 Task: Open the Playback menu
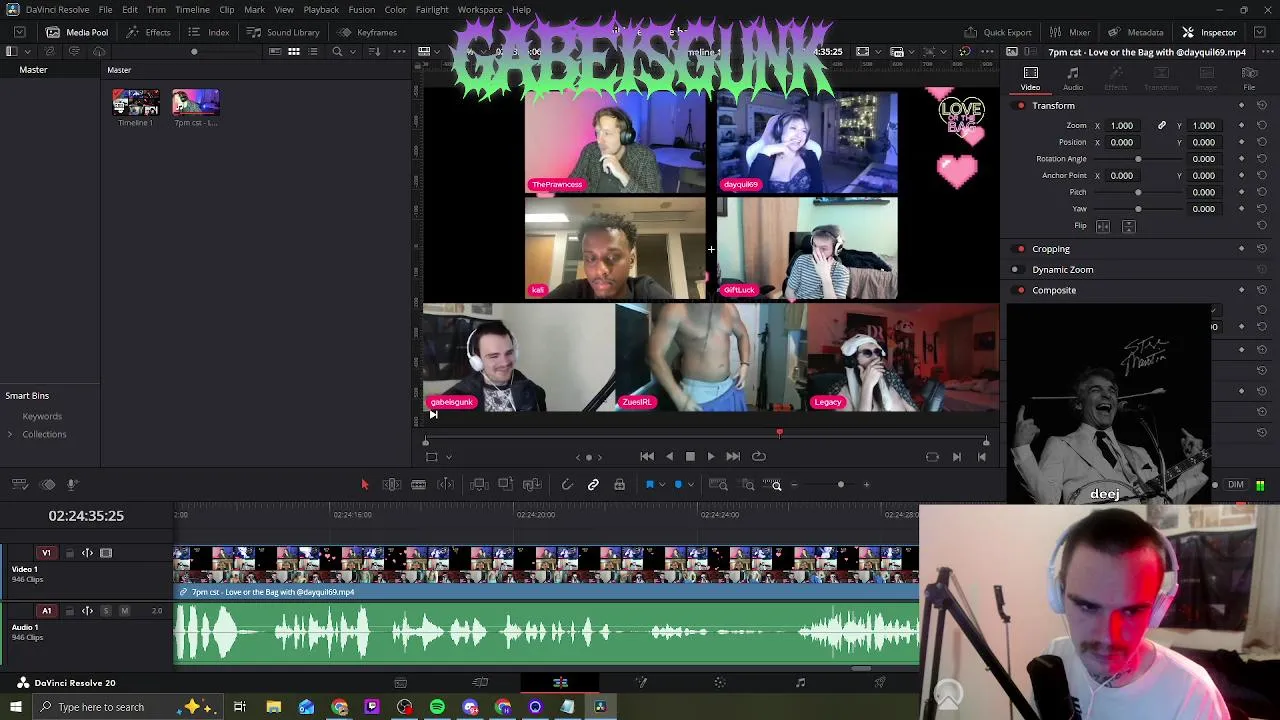pyautogui.click(x=321, y=10)
